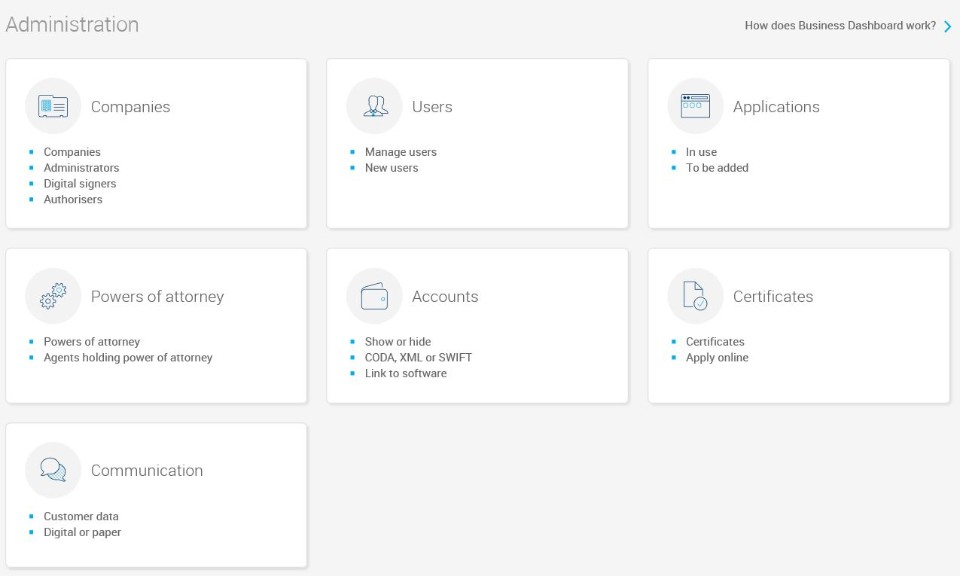
Task: Open the 'Digital or paper' communication link
Action: 82,532
